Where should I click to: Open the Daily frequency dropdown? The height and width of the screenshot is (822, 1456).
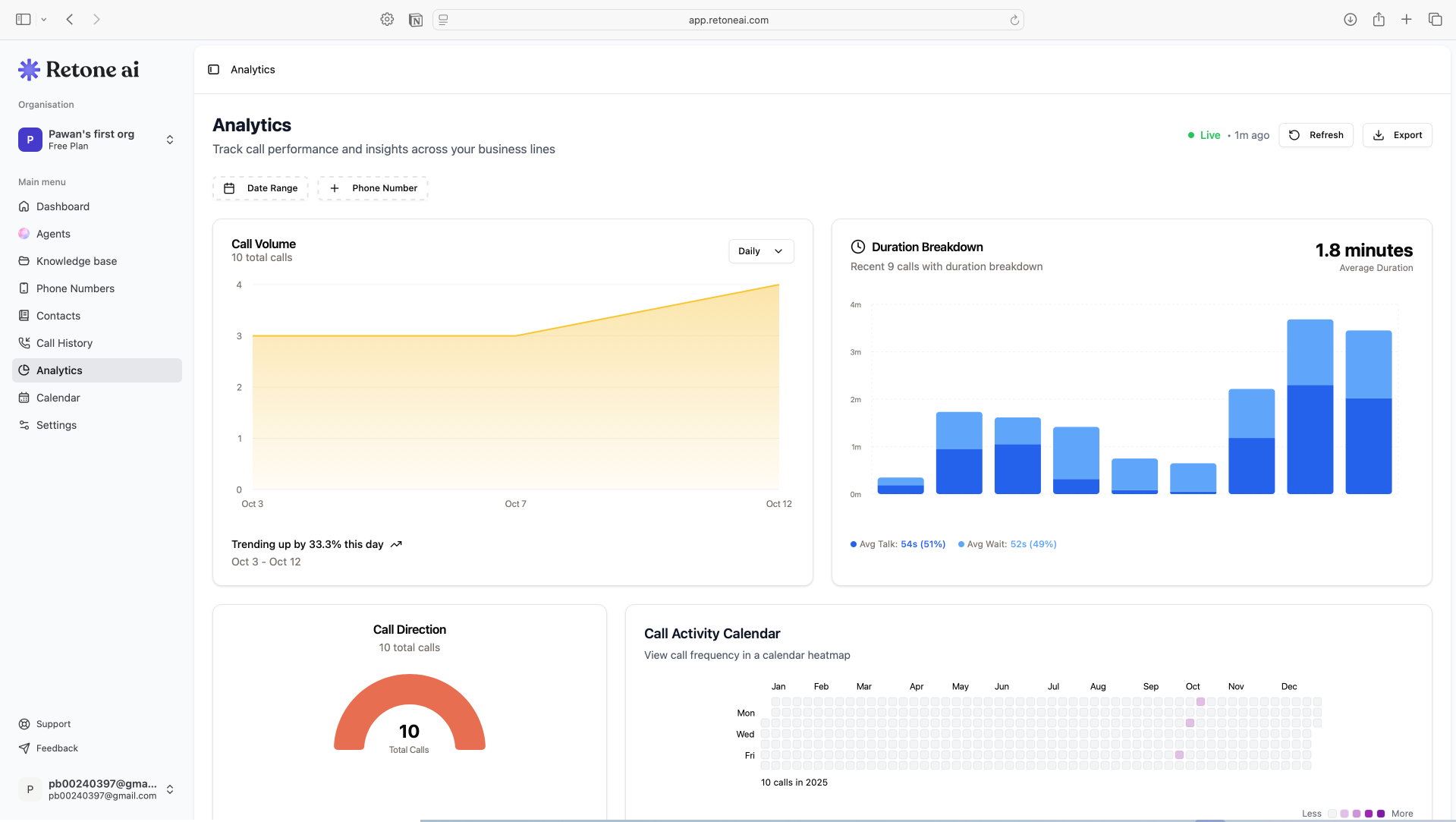pos(760,250)
